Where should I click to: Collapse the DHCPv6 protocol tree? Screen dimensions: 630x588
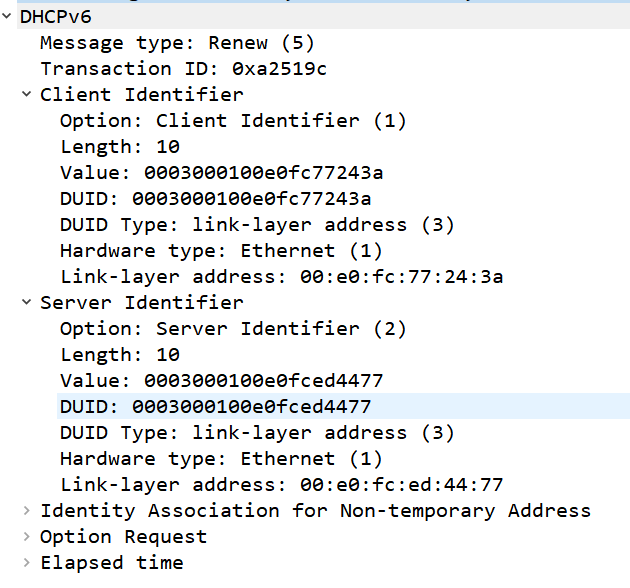[x=6, y=16]
